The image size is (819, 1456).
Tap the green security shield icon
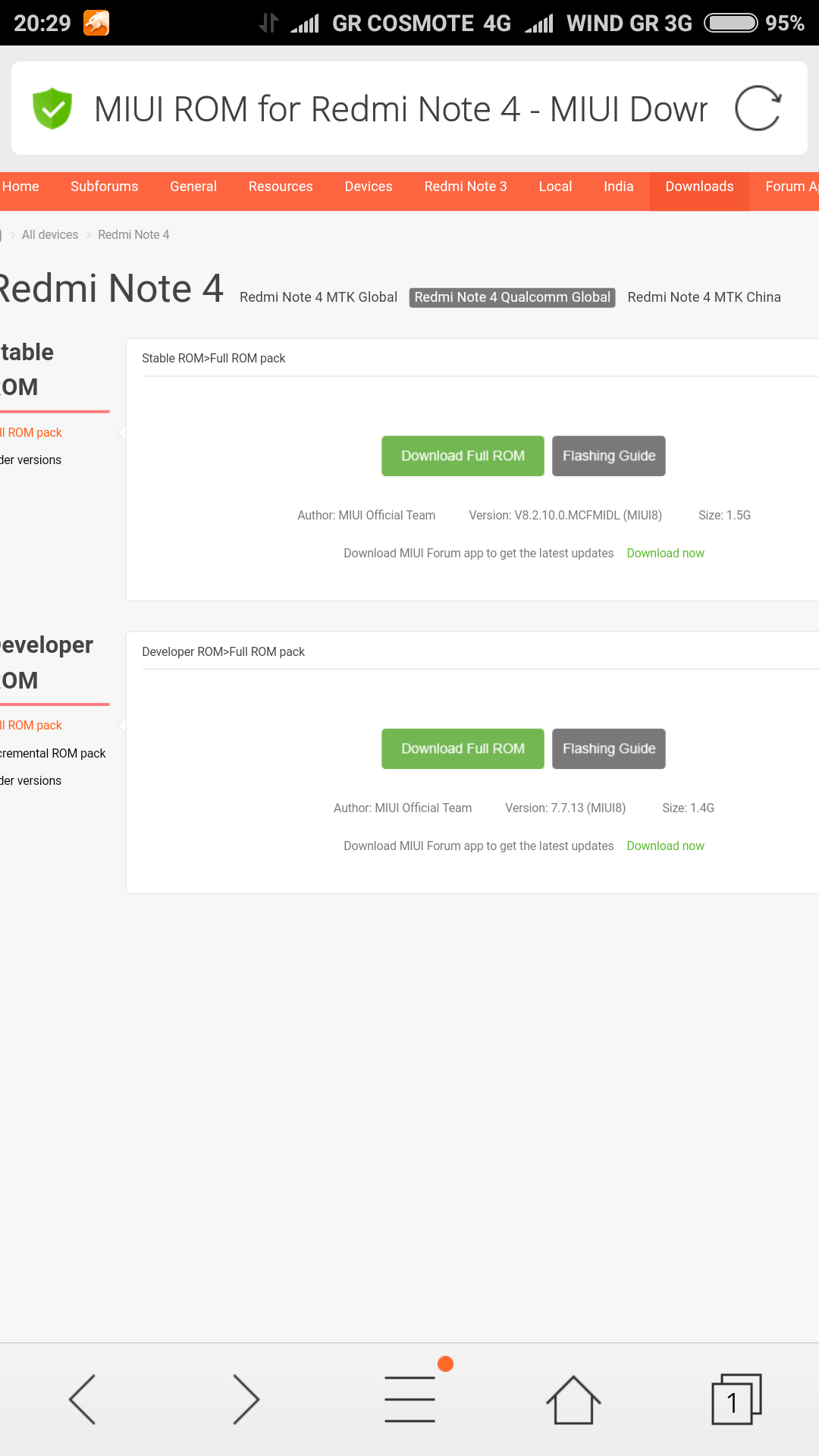tap(52, 108)
